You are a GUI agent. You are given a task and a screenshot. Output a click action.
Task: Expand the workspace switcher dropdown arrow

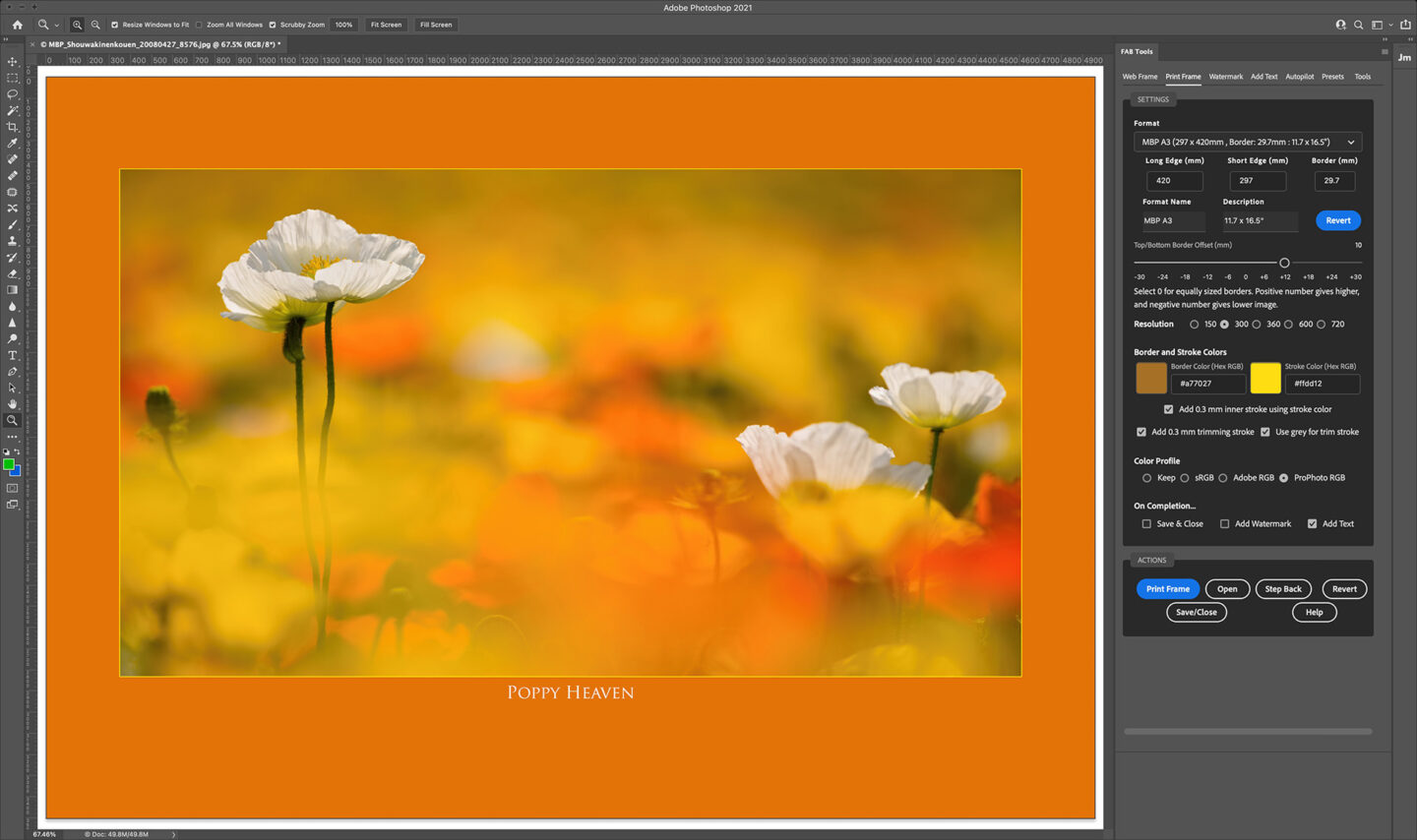coord(1390,25)
